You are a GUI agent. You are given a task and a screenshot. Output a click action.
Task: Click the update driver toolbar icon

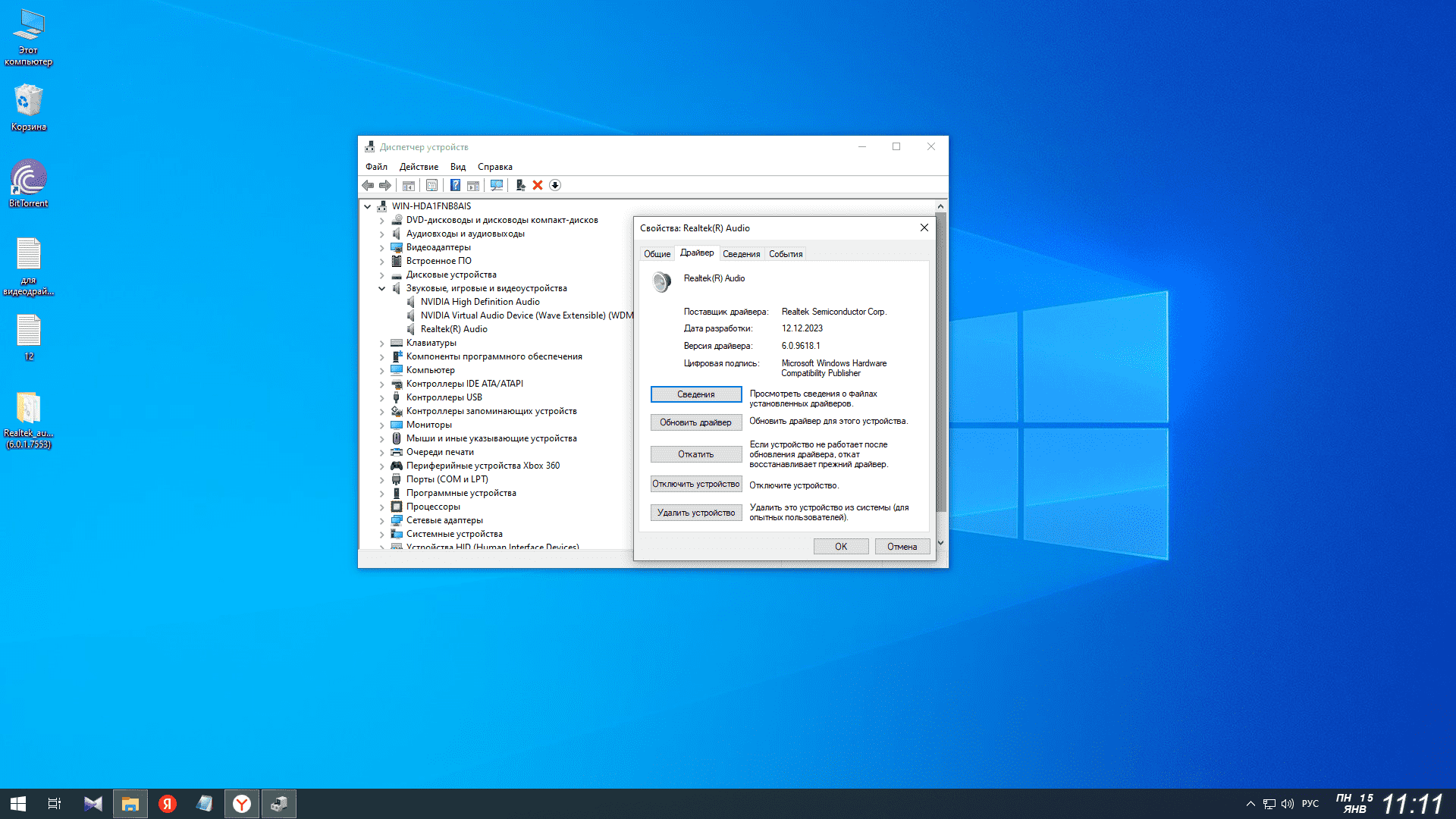[520, 185]
